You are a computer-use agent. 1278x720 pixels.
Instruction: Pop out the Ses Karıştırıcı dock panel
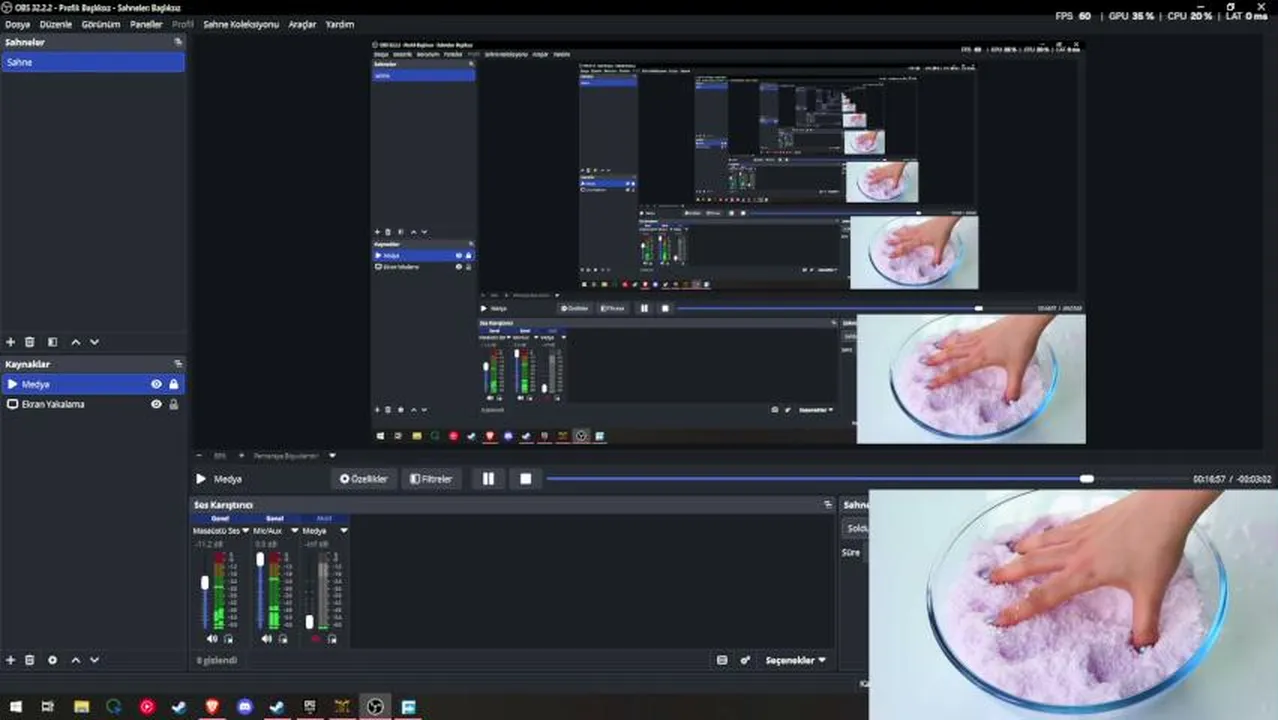(x=828, y=505)
